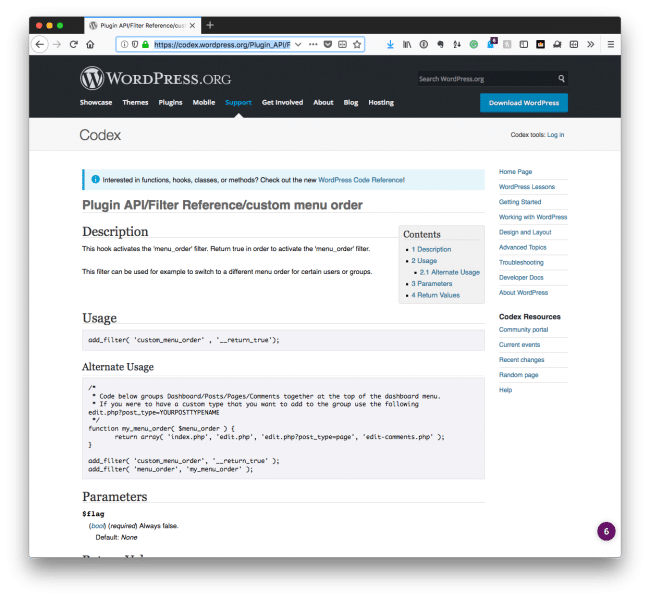Click the green padlock security icon

pyautogui.click(x=145, y=44)
